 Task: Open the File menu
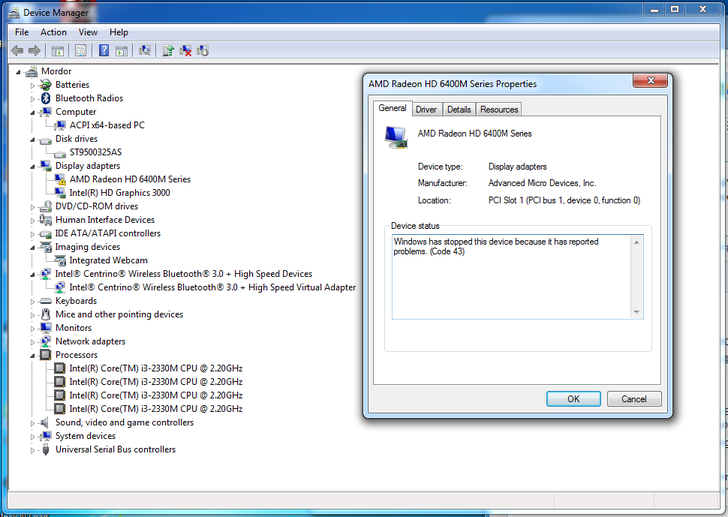(21, 32)
